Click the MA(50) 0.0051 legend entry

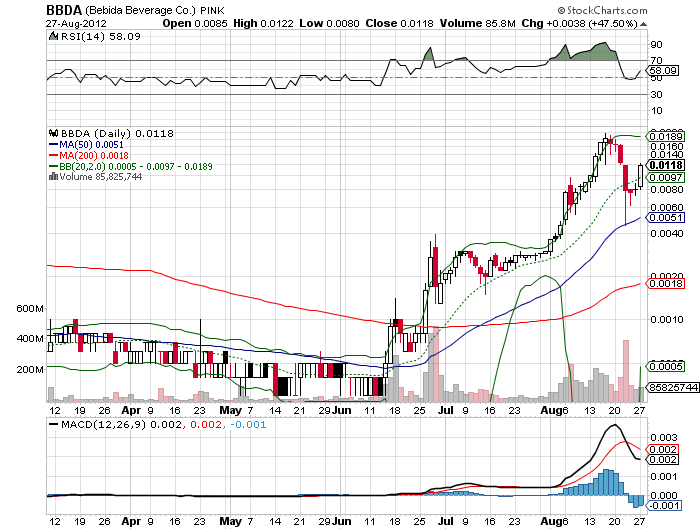click(x=91, y=144)
